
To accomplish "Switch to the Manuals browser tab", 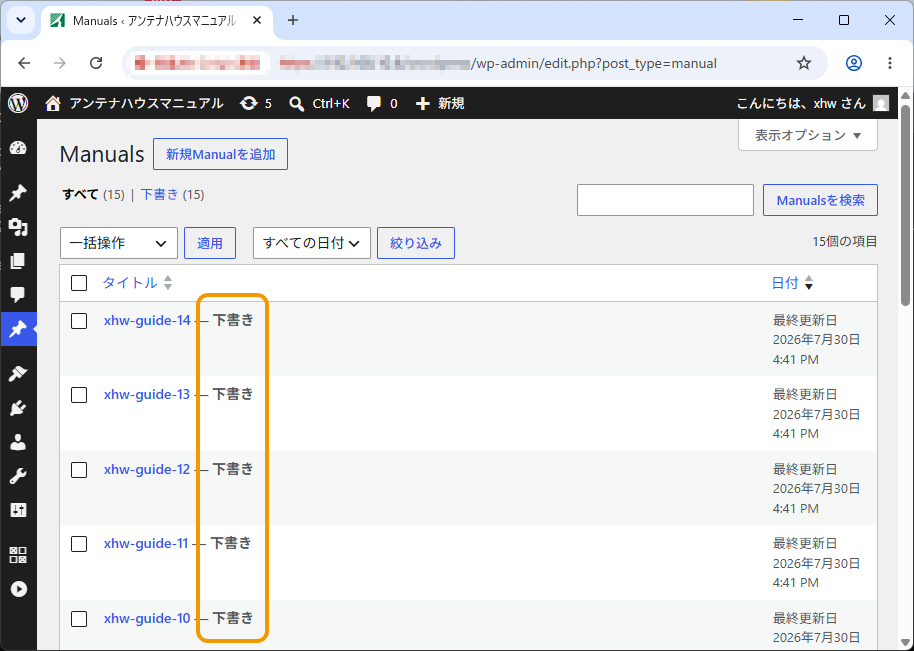I will click(154, 21).
